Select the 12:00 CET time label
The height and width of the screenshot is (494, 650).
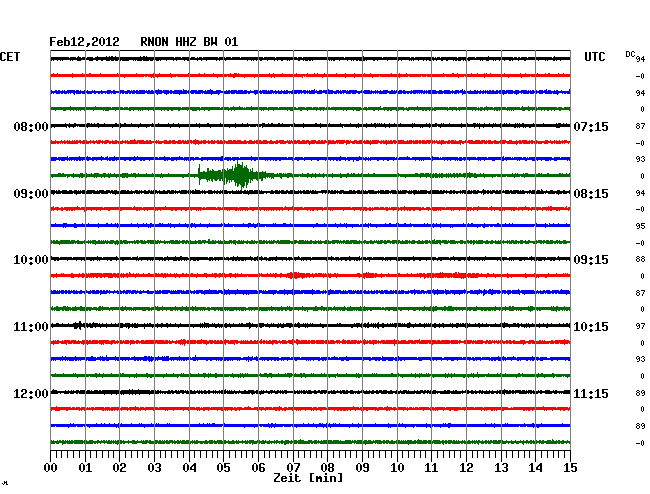tap(31, 393)
